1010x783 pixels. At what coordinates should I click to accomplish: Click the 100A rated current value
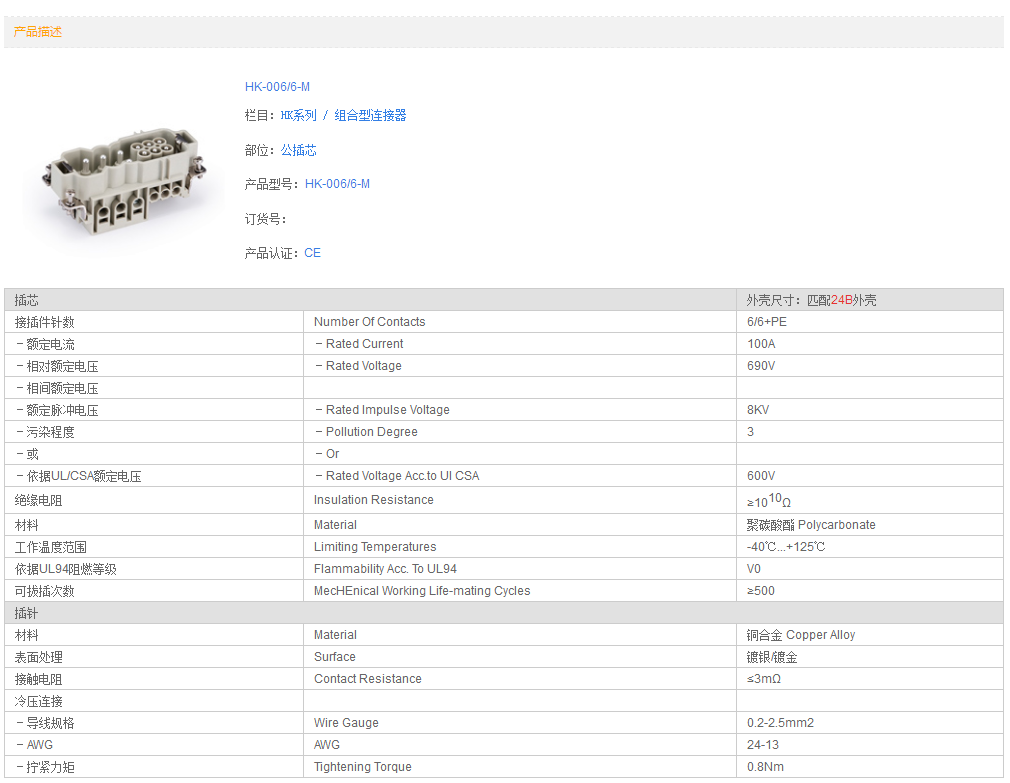tap(761, 344)
